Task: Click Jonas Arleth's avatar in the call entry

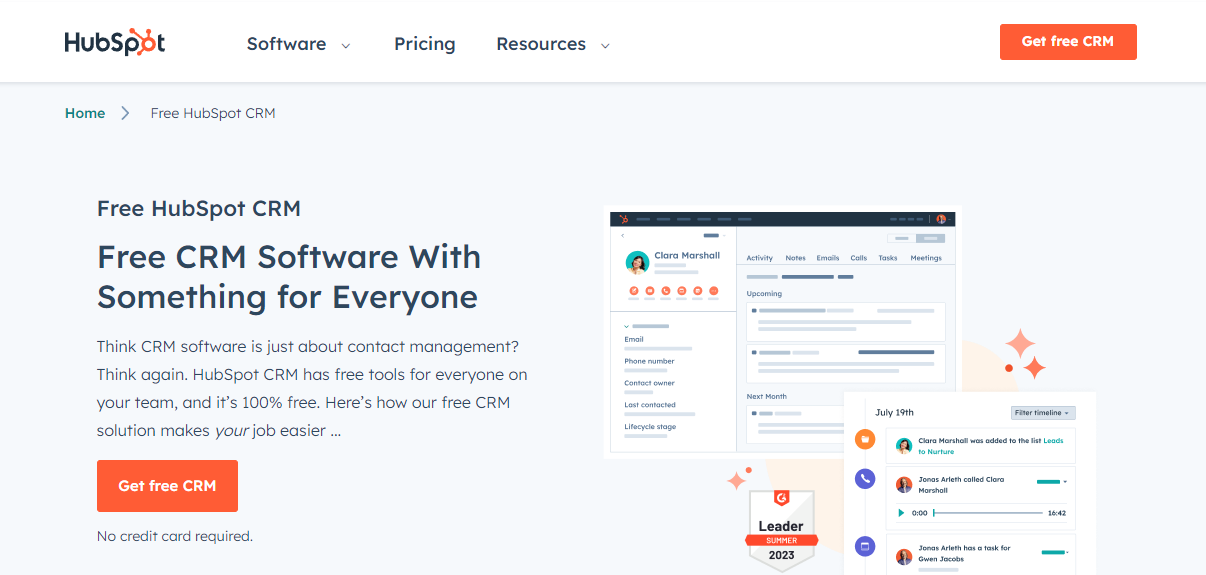Action: click(x=904, y=485)
